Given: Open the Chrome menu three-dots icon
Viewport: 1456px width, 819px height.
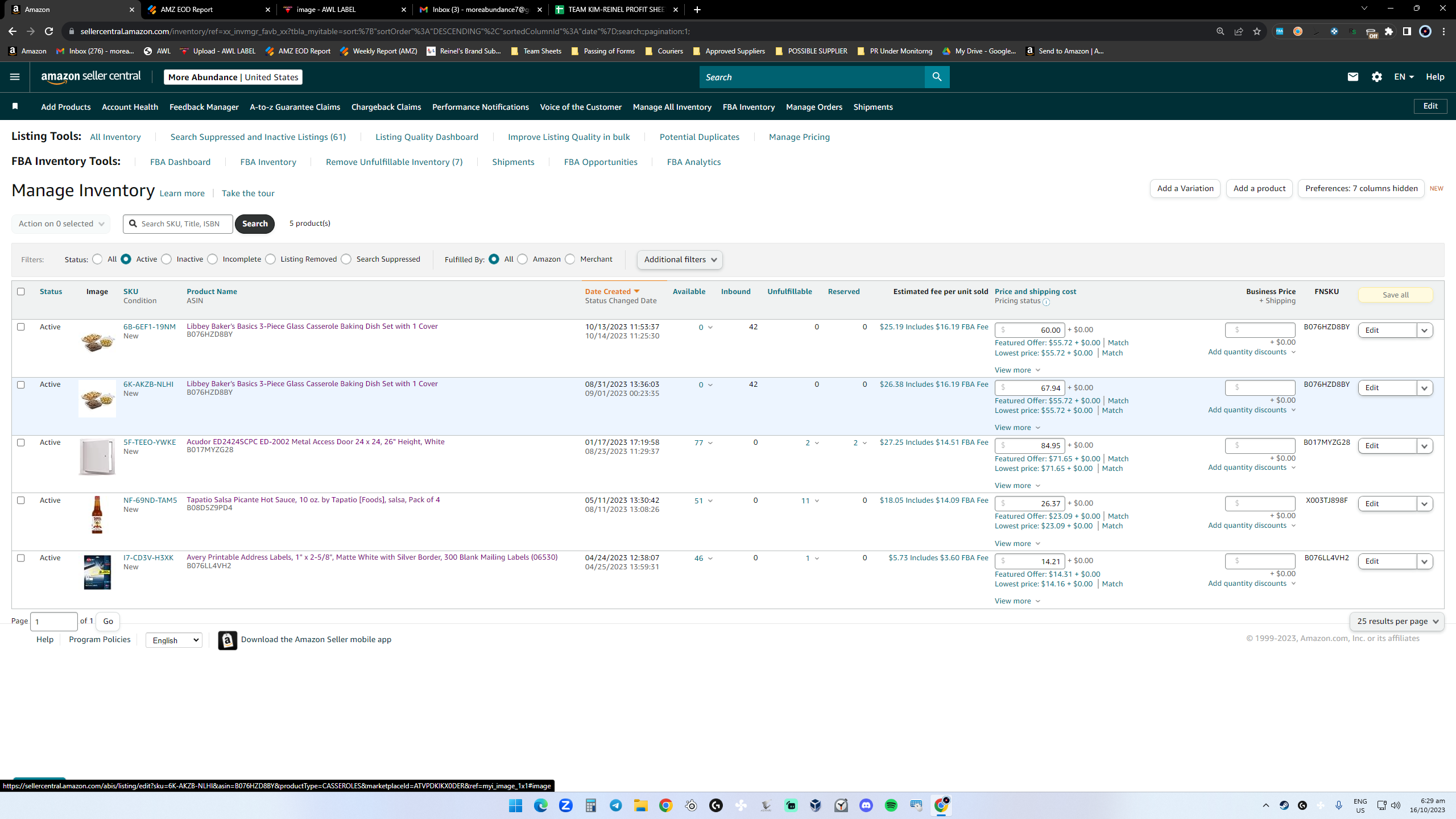Looking at the screenshot, I should (x=1444, y=31).
